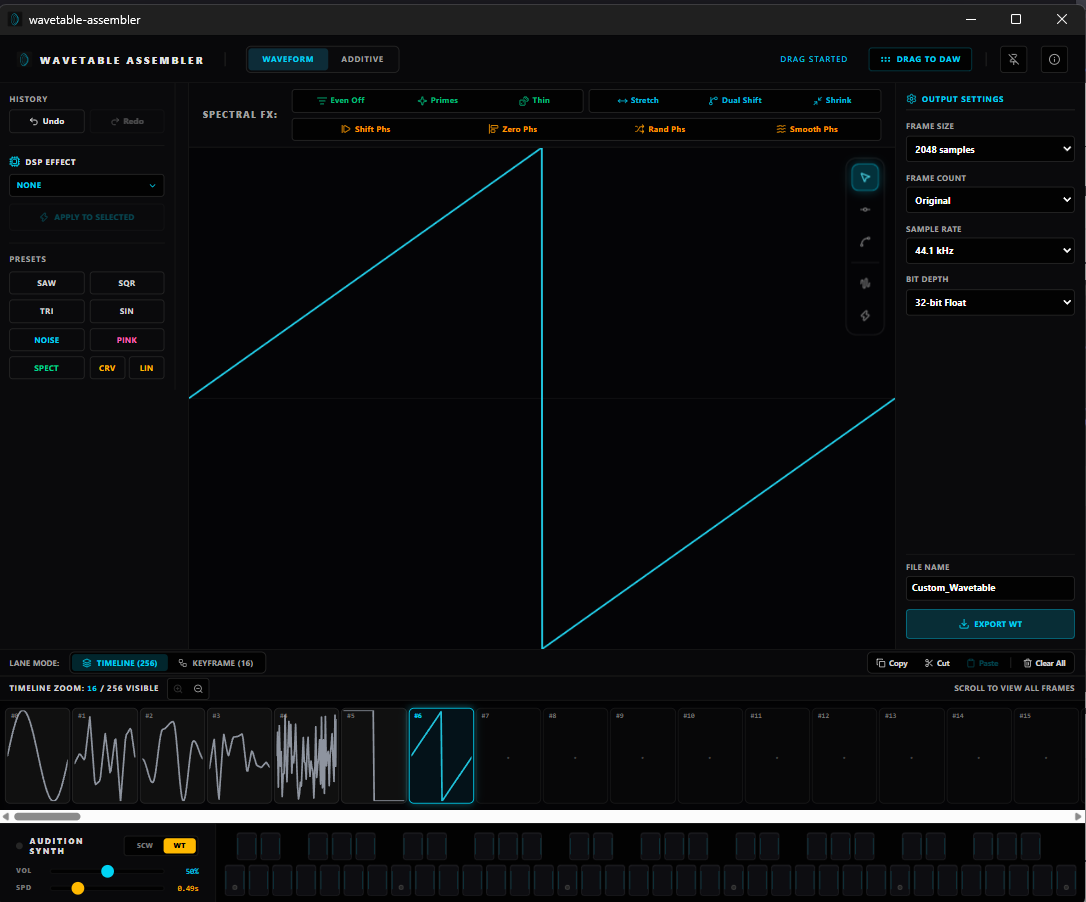Switch to the Waveform tab

tap(287, 60)
